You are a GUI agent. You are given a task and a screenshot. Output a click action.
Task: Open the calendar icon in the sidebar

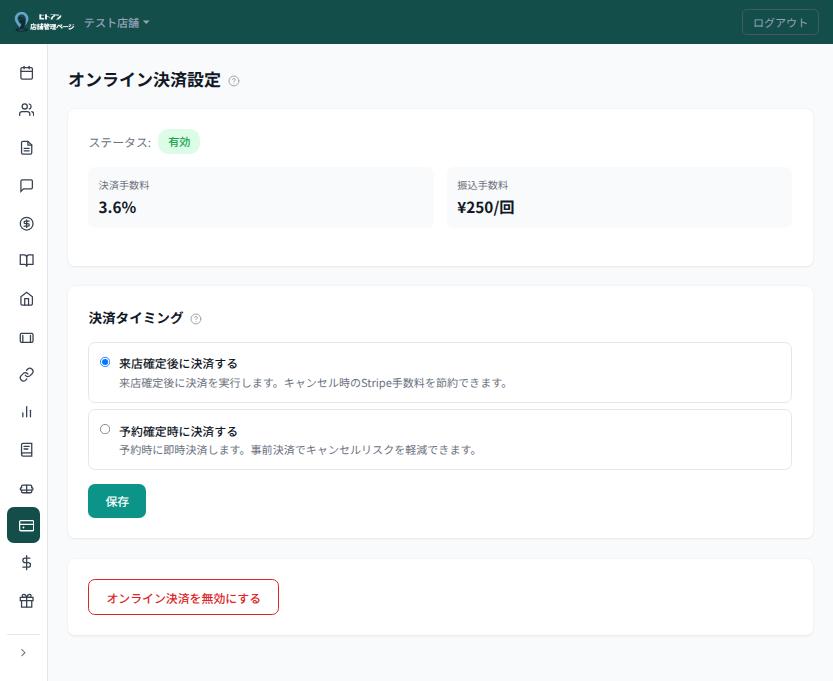tap(26, 73)
